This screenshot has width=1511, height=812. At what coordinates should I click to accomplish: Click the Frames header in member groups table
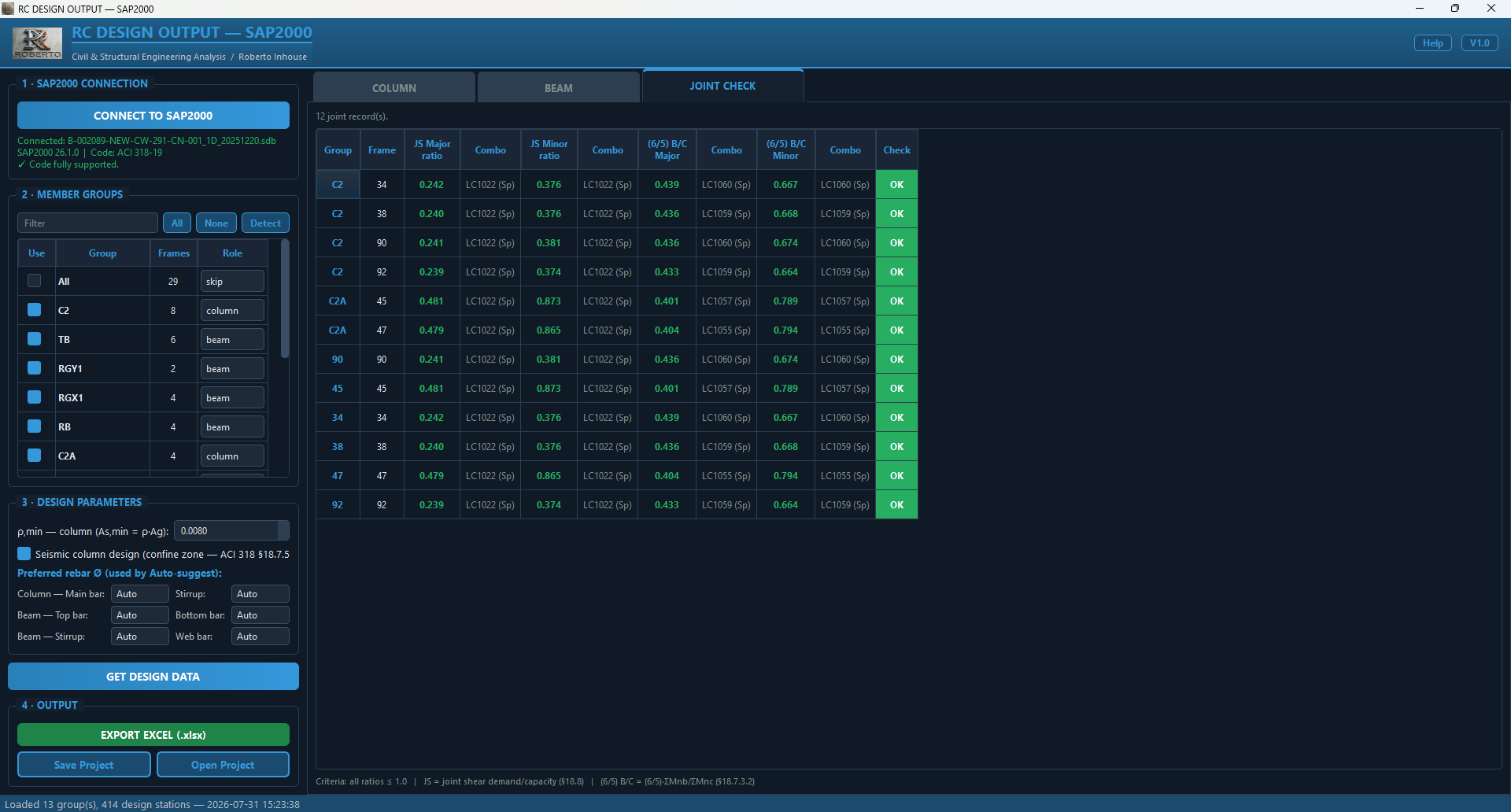pyautogui.click(x=173, y=253)
